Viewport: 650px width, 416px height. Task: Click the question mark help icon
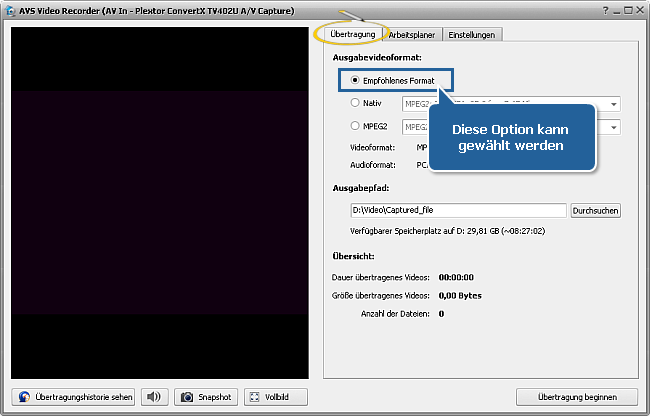coord(606,11)
